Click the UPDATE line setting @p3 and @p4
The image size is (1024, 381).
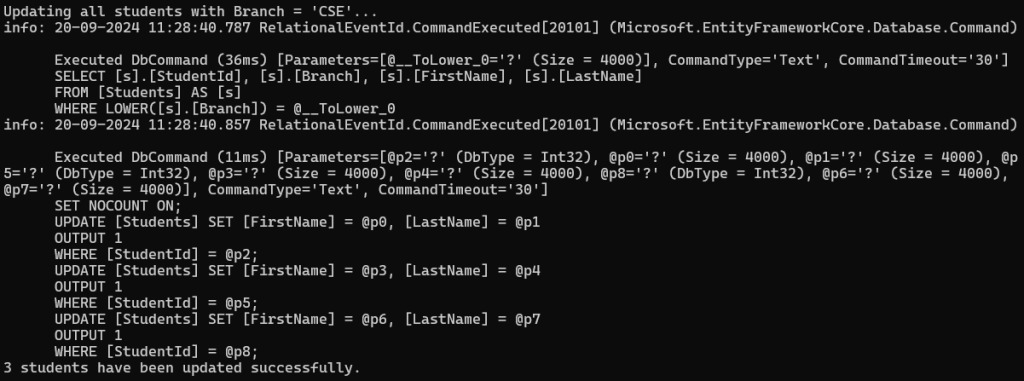click(297, 271)
